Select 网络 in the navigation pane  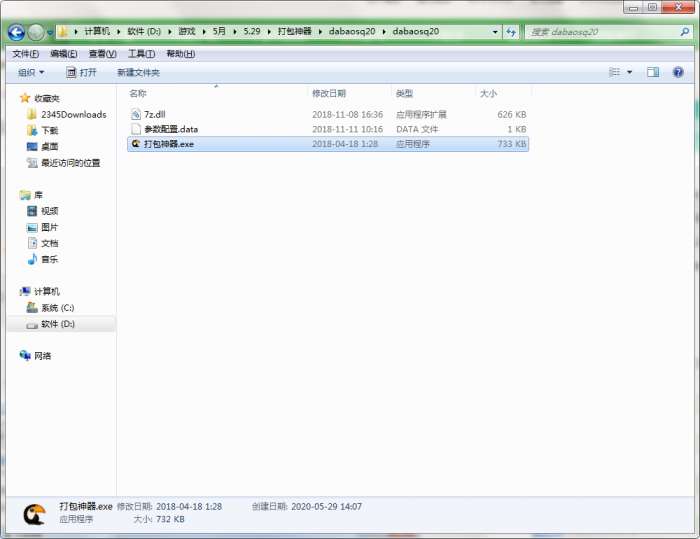[42, 356]
